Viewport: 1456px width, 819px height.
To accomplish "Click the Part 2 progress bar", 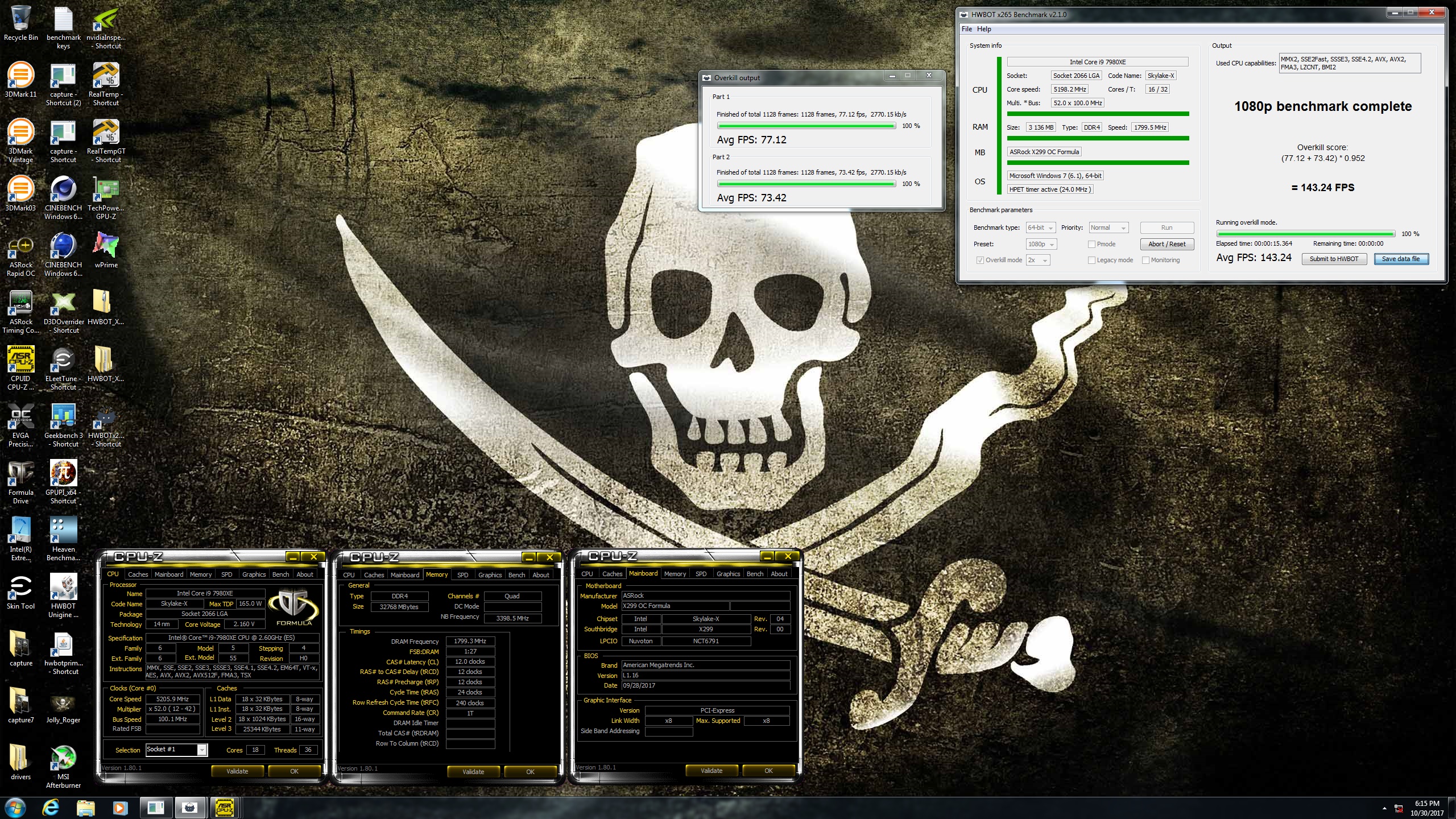I will click(x=806, y=184).
